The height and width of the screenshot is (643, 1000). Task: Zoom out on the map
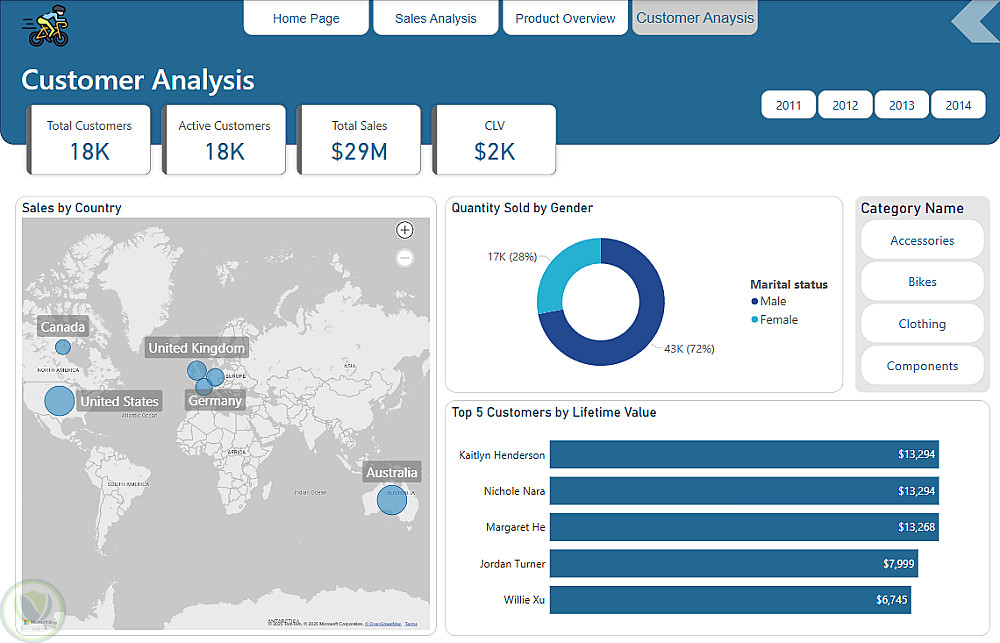click(405, 258)
